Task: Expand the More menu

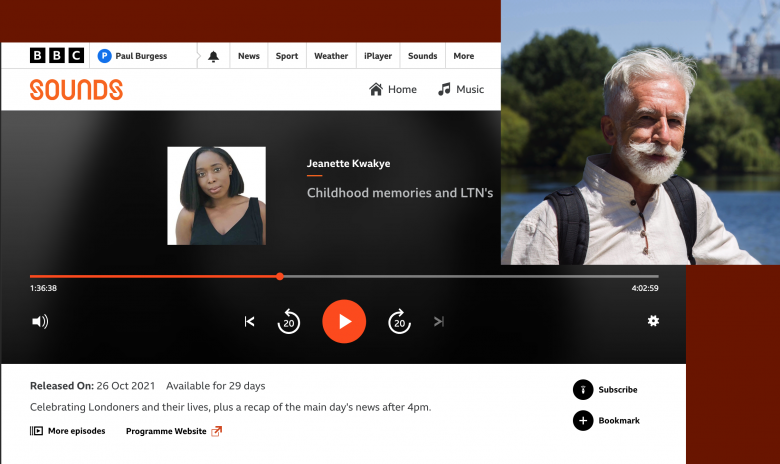Action: pyautogui.click(x=463, y=56)
